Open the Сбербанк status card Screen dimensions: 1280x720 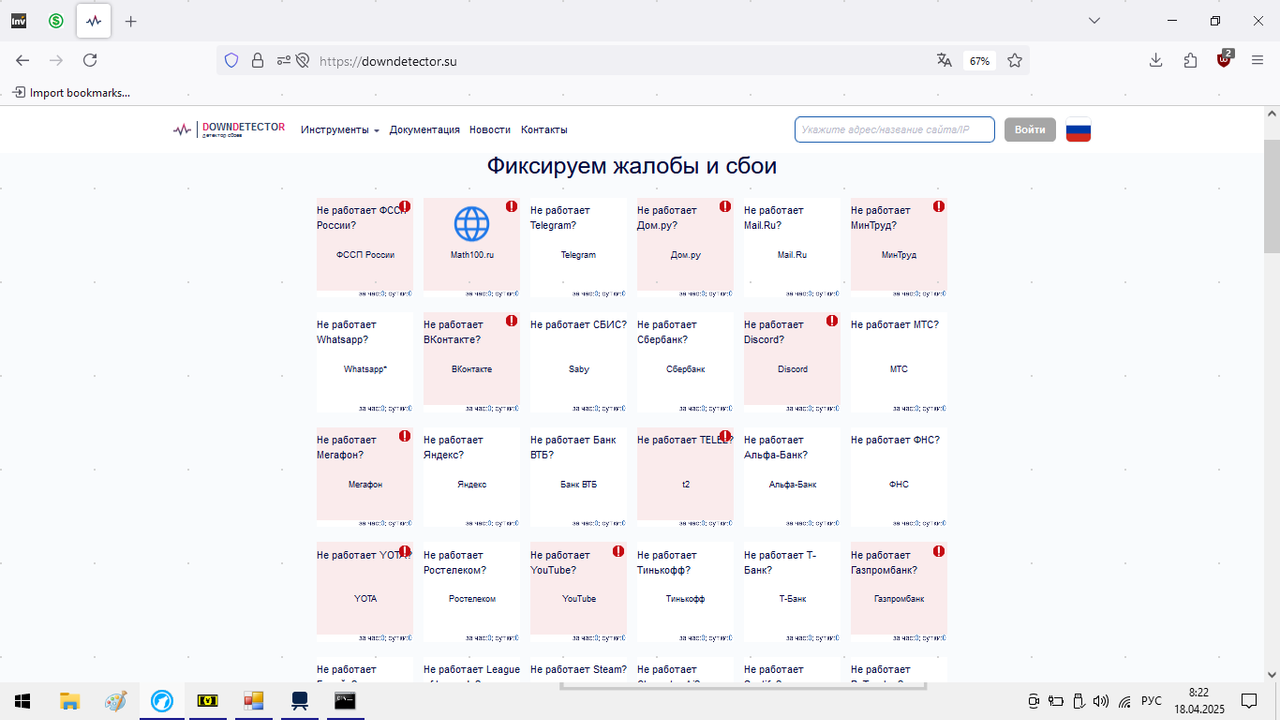pyautogui.click(x=685, y=362)
